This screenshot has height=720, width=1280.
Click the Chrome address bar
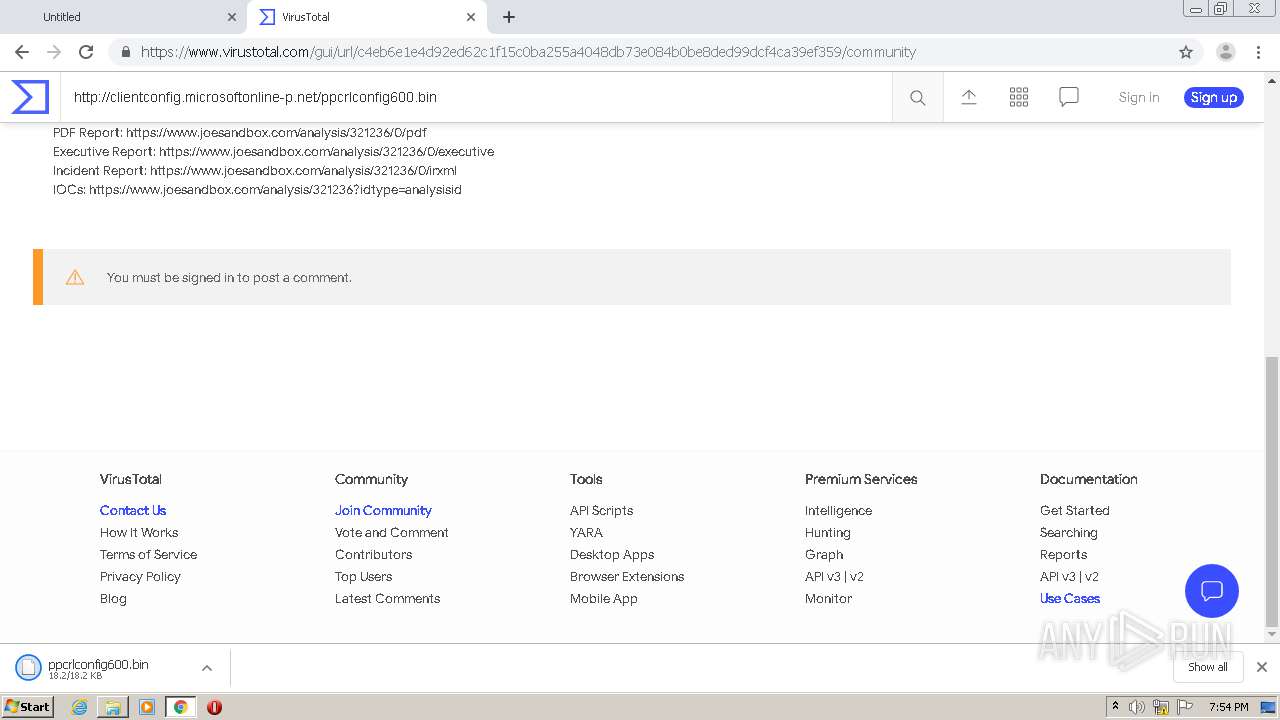coord(640,52)
